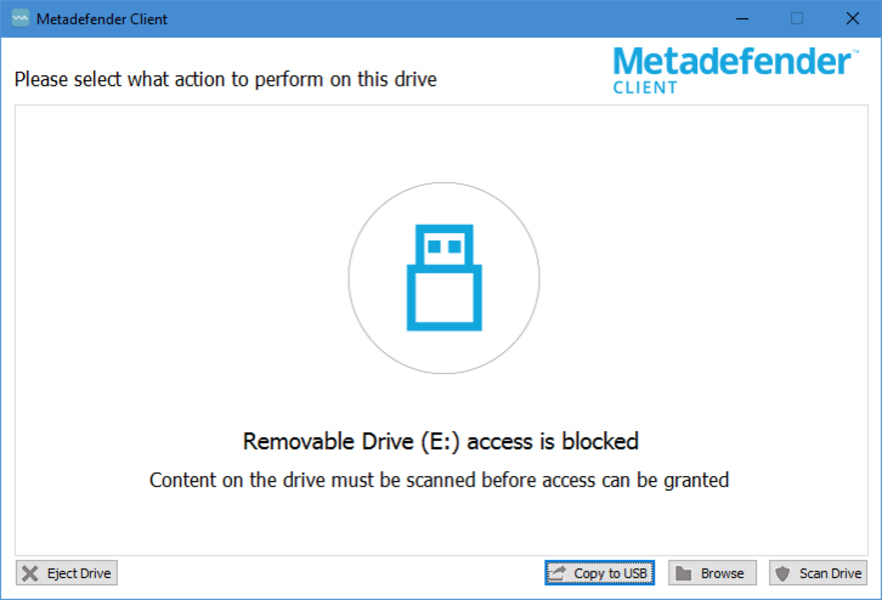Select the Browse button label
This screenshot has height=600, width=882.
pyautogui.click(x=722, y=573)
